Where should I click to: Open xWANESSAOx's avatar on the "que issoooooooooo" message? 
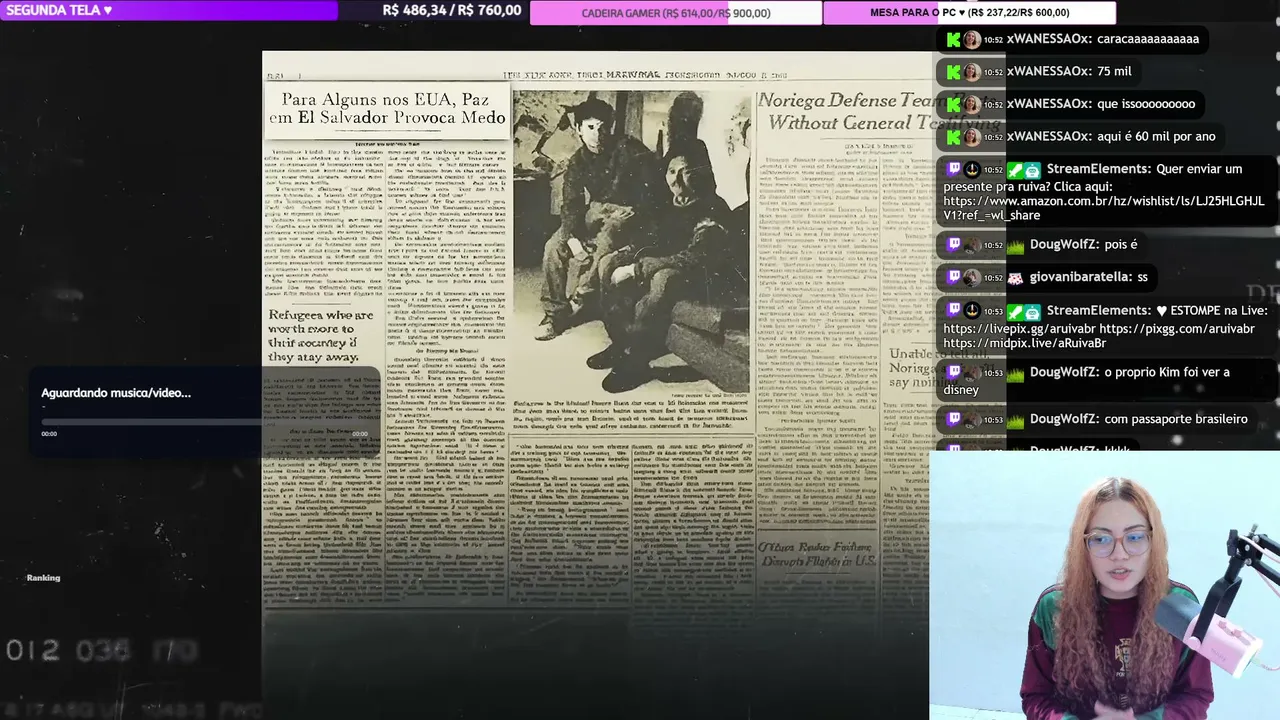click(972, 104)
